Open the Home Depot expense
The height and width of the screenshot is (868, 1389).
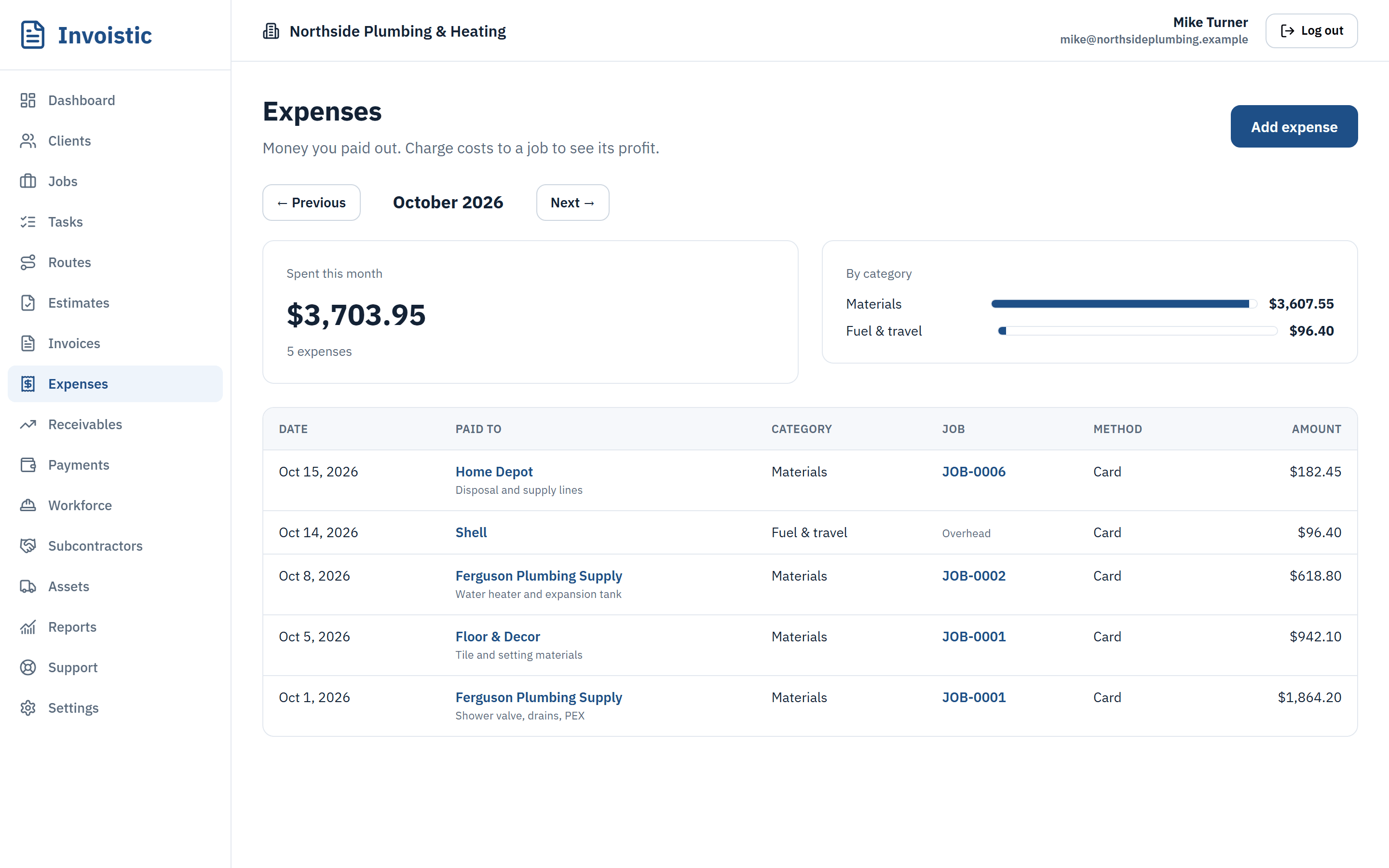click(493, 471)
